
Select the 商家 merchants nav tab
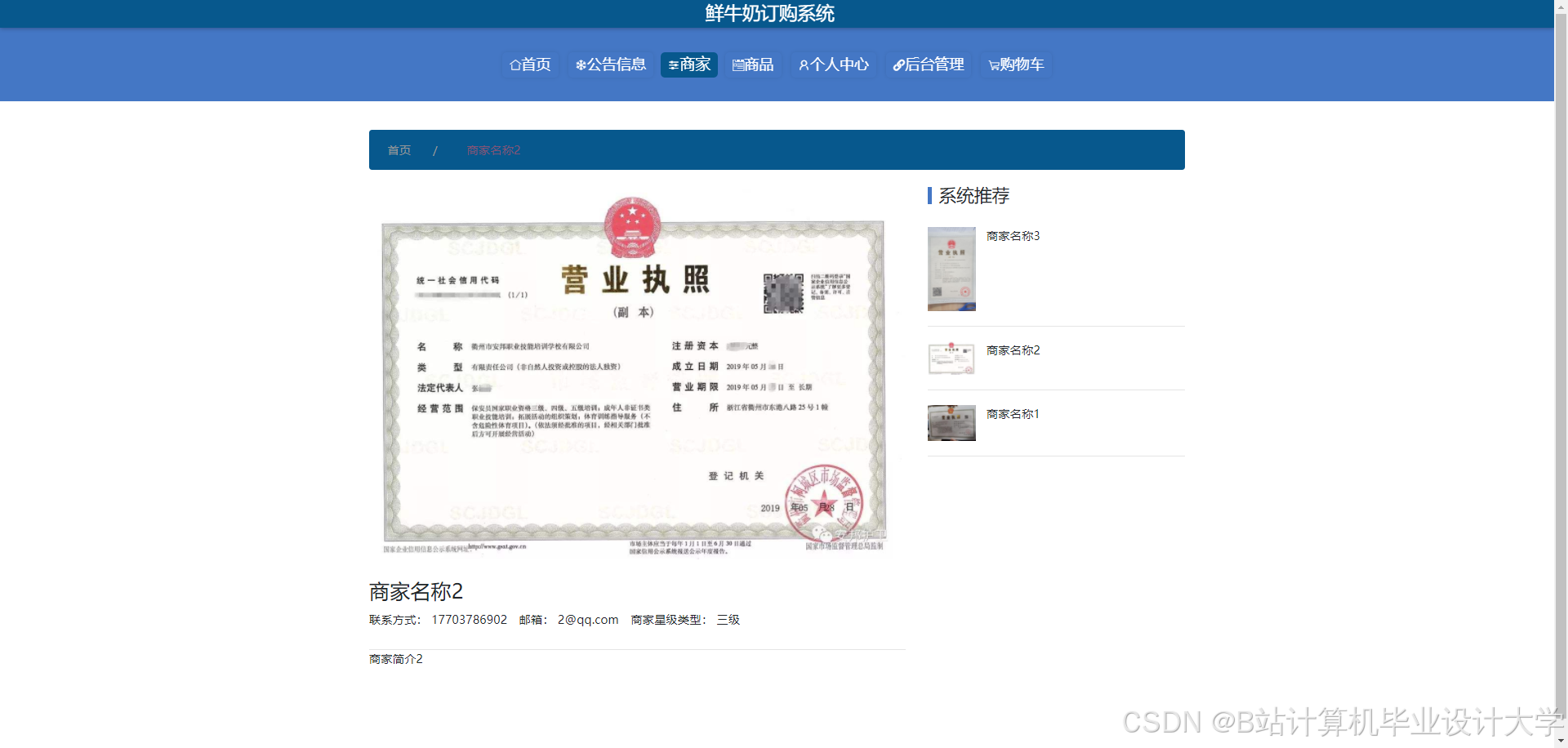click(689, 65)
